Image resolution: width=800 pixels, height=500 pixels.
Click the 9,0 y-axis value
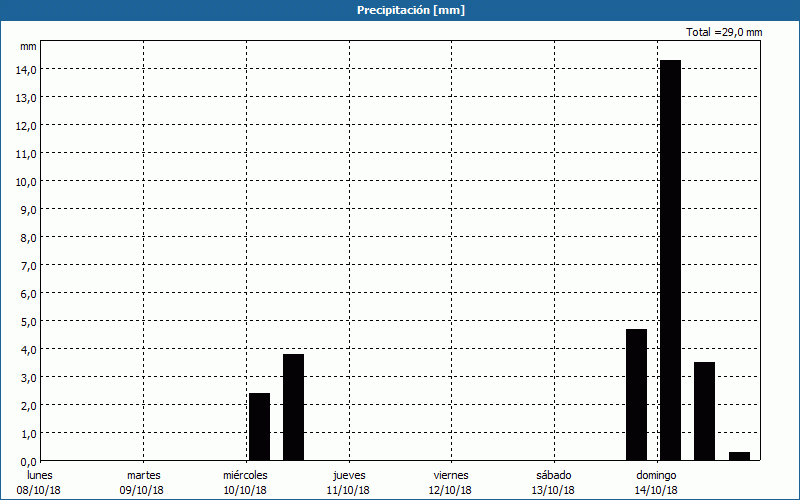coord(28,210)
